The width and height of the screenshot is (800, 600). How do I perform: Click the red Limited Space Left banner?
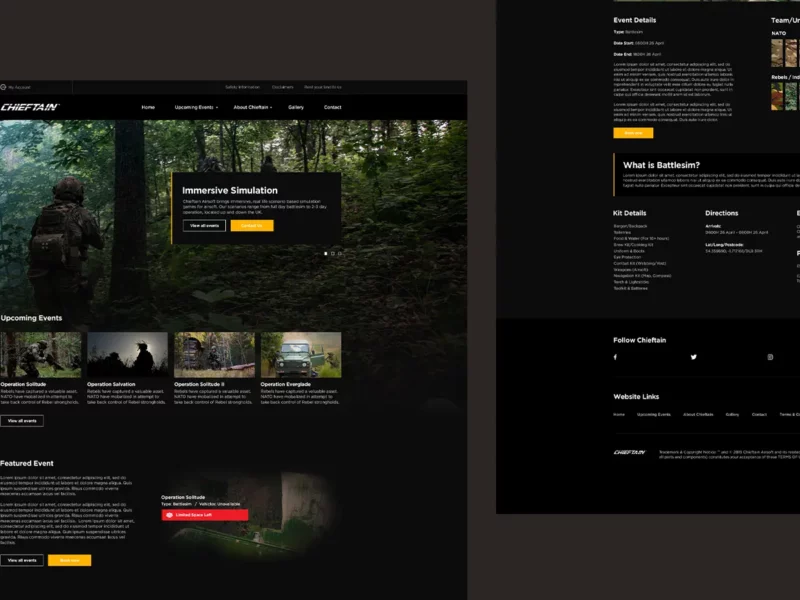point(205,515)
